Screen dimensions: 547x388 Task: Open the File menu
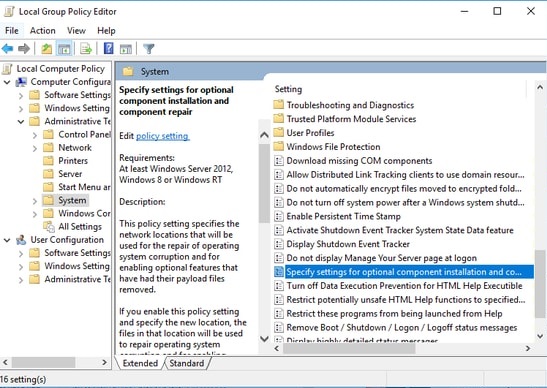[12, 31]
